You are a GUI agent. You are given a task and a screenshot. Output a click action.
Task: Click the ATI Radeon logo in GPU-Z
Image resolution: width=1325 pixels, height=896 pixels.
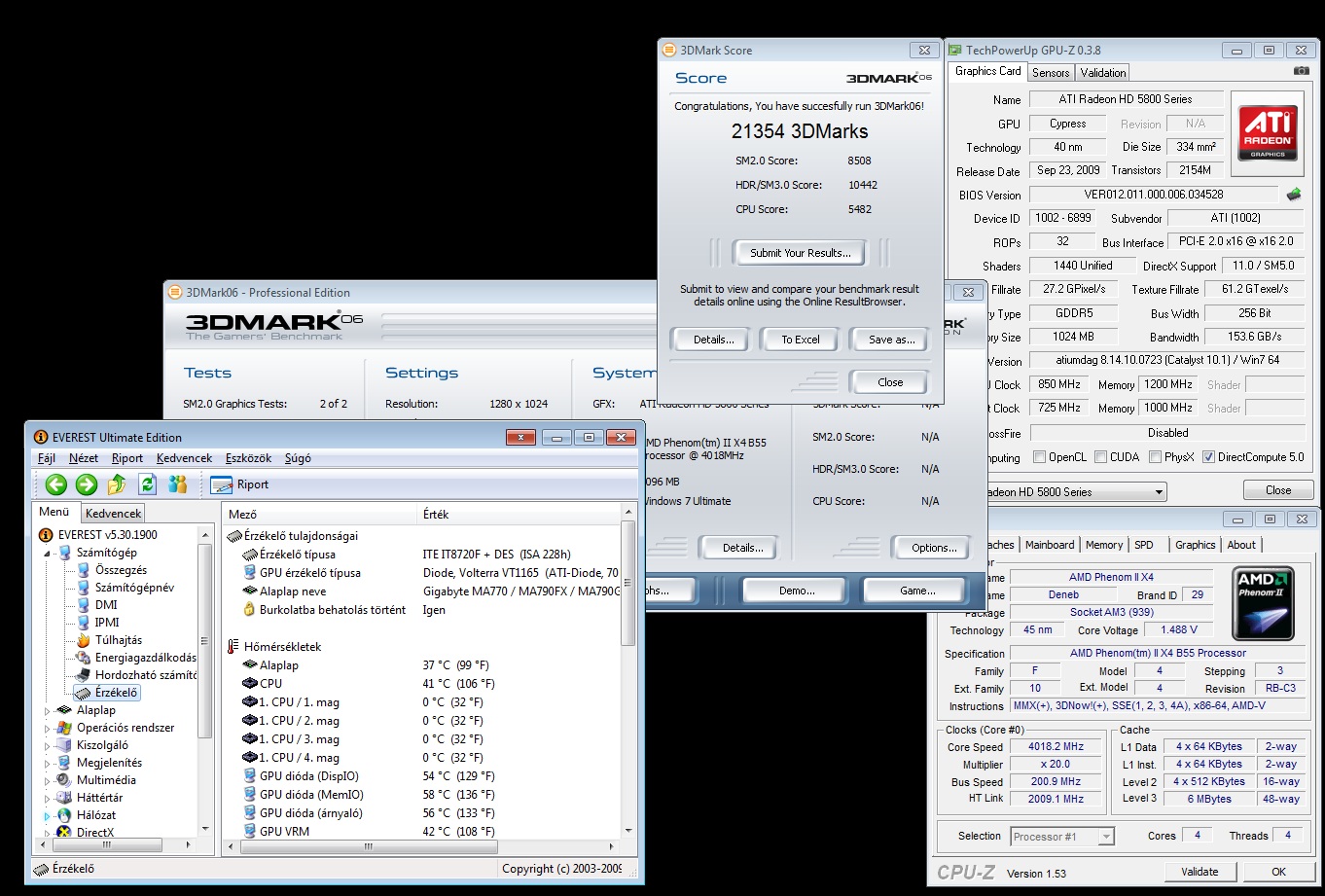click(1268, 133)
